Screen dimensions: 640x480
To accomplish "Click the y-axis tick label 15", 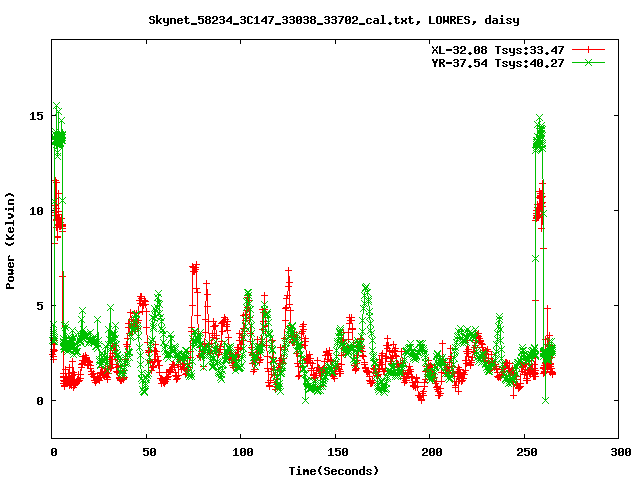I will 36,116.
